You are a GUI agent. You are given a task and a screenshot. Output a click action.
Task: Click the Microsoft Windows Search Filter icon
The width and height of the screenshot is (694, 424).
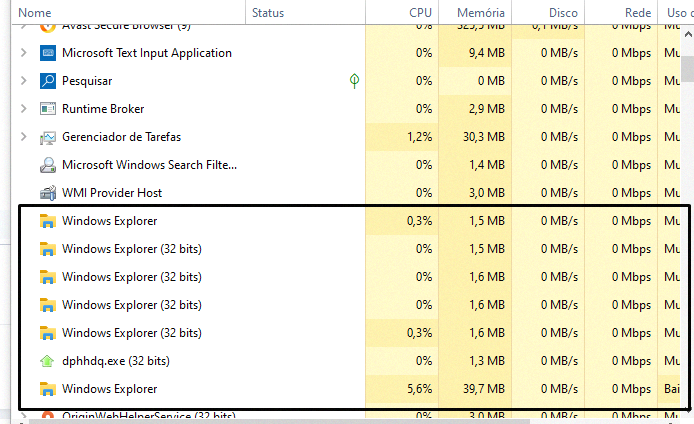click(48, 165)
